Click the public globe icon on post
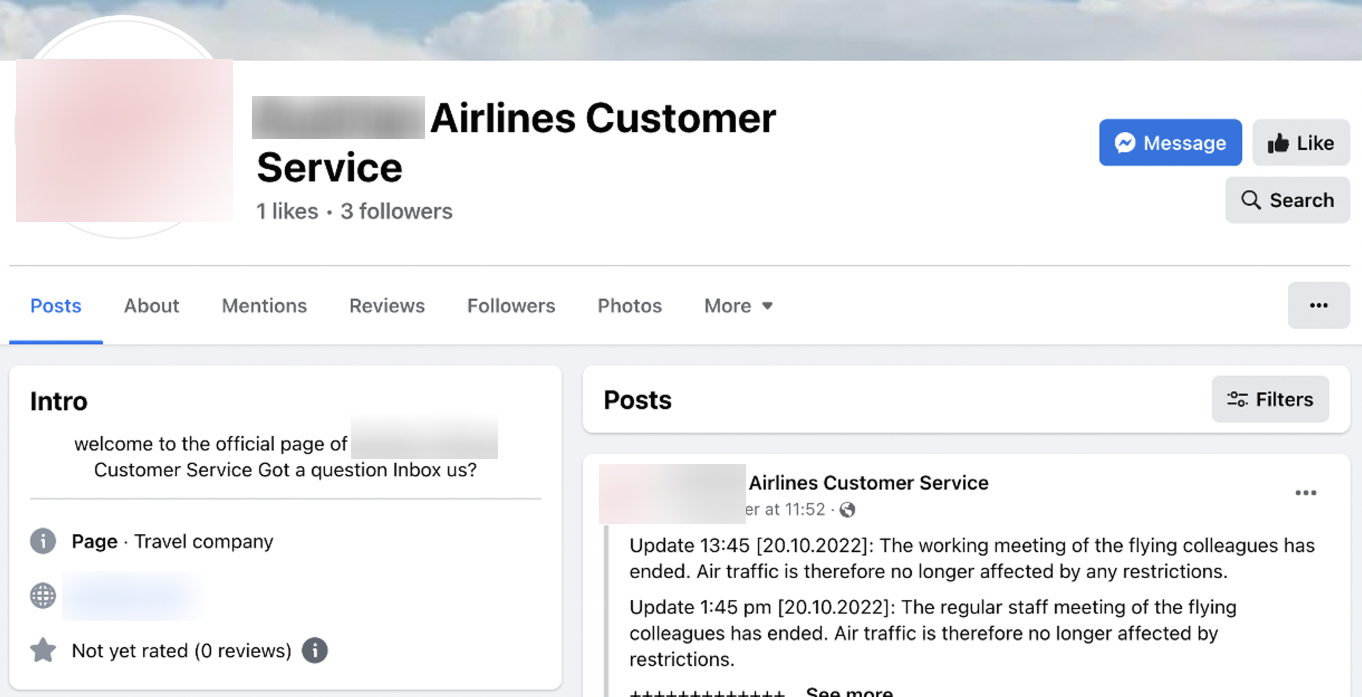This screenshot has height=697, width=1362. click(x=847, y=510)
